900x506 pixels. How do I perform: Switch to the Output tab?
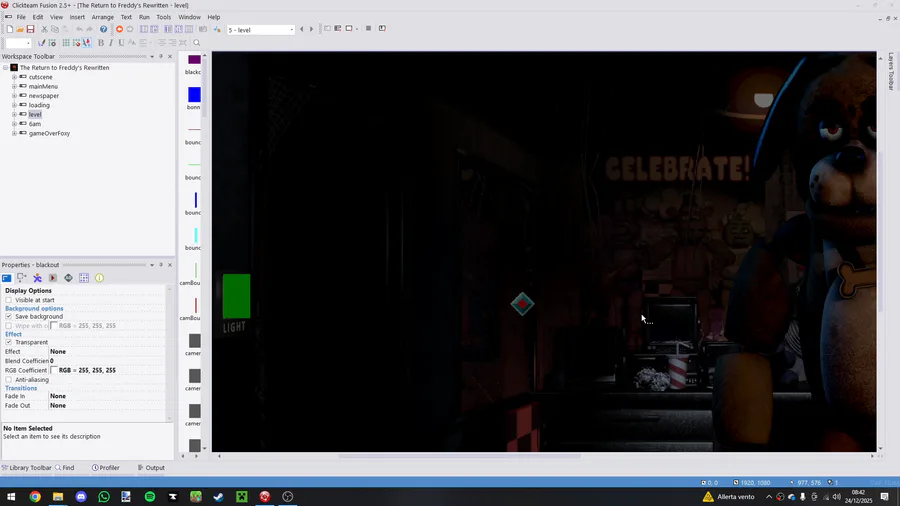click(x=151, y=468)
